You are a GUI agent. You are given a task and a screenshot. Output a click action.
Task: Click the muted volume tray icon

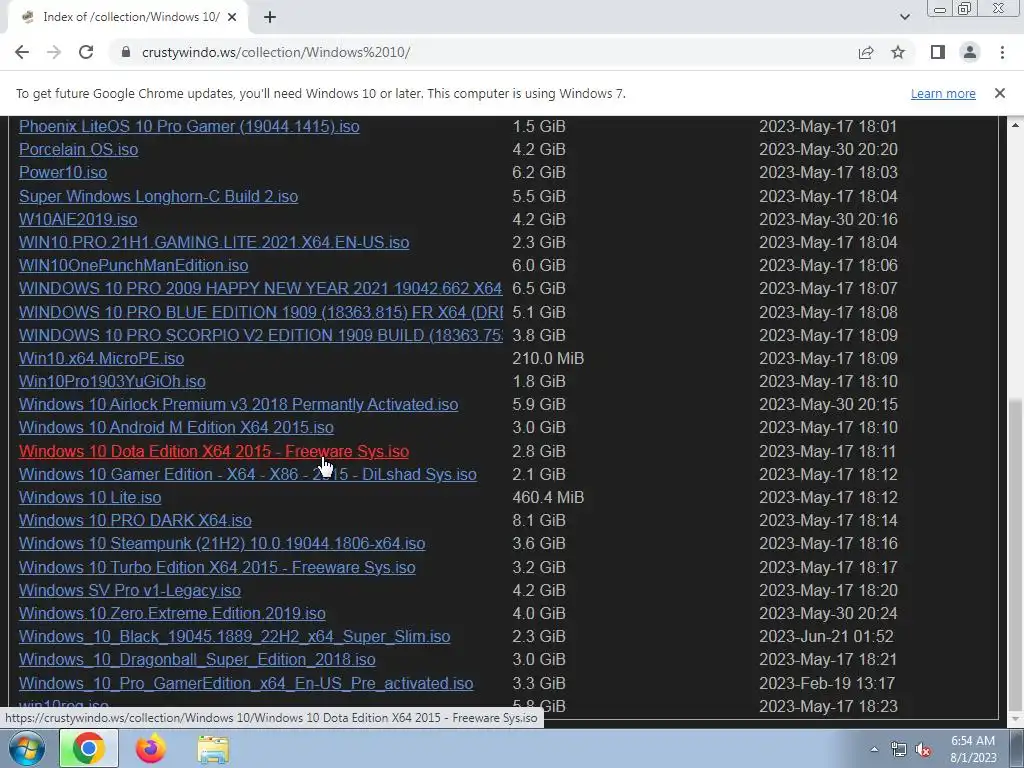point(923,749)
